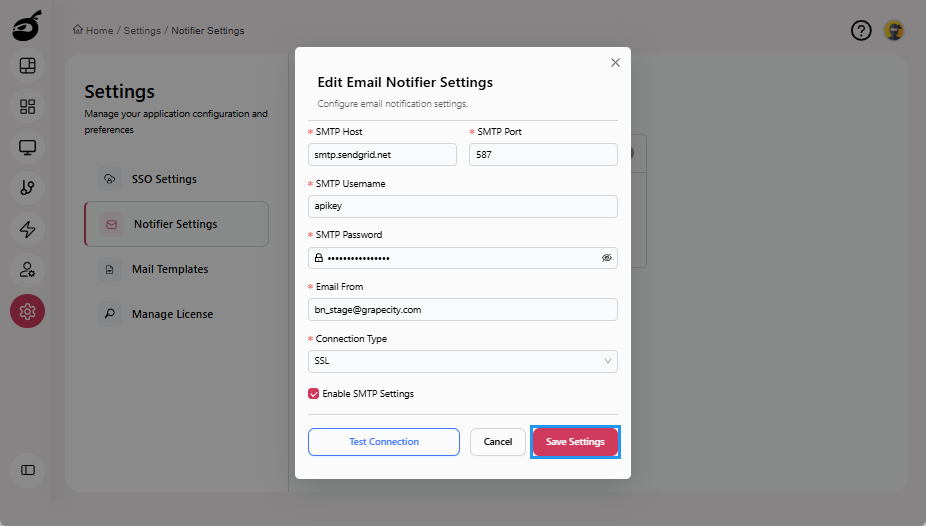Click the SSO Settings cloud icon
The width and height of the screenshot is (926, 526).
pyautogui.click(x=110, y=179)
